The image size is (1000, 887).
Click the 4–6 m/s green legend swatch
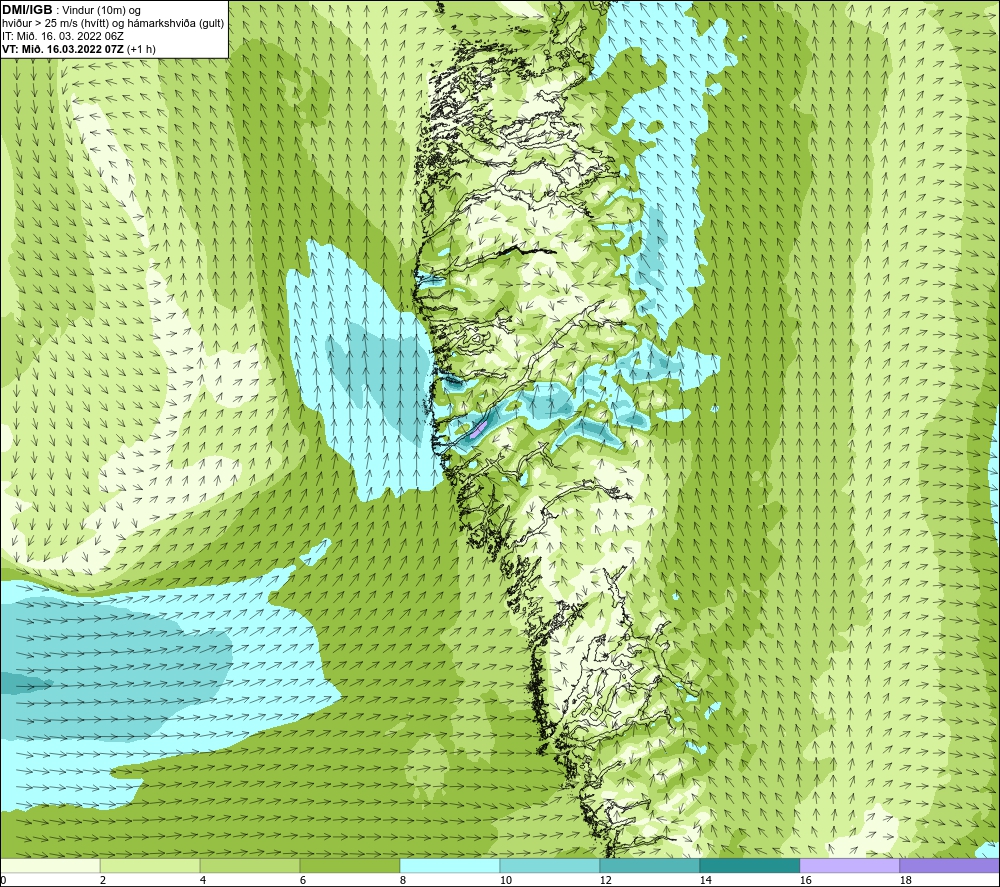coord(250,865)
